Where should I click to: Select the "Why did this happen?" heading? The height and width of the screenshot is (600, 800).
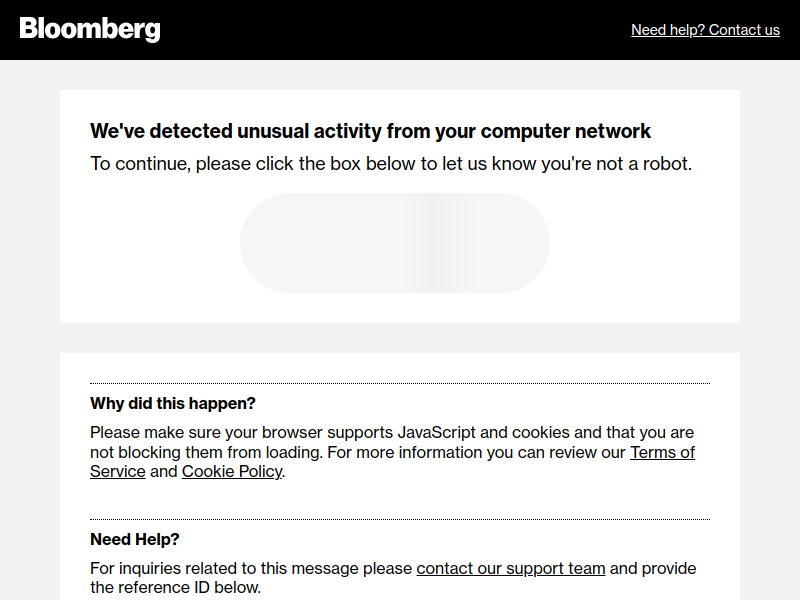(173, 403)
